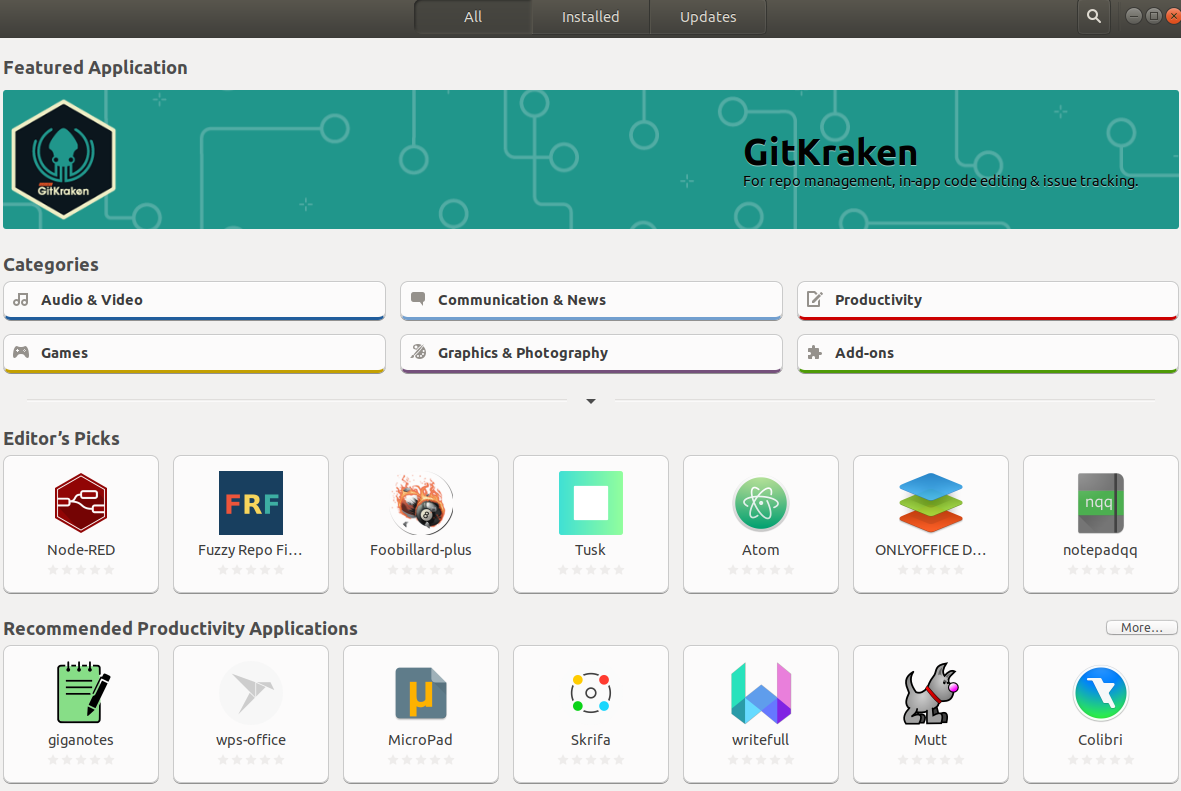This screenshot has height=791, width=1181.
Task: Click the Atom editor icon
Action: 761,502
